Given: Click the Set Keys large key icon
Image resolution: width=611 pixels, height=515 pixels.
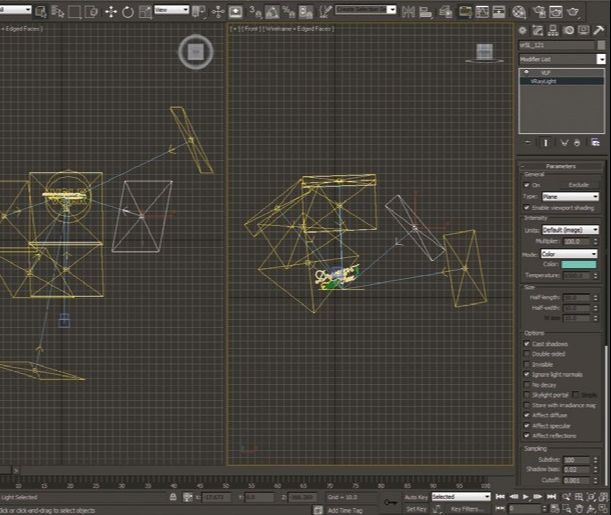Looking at the screenshot, I should 390,502.
